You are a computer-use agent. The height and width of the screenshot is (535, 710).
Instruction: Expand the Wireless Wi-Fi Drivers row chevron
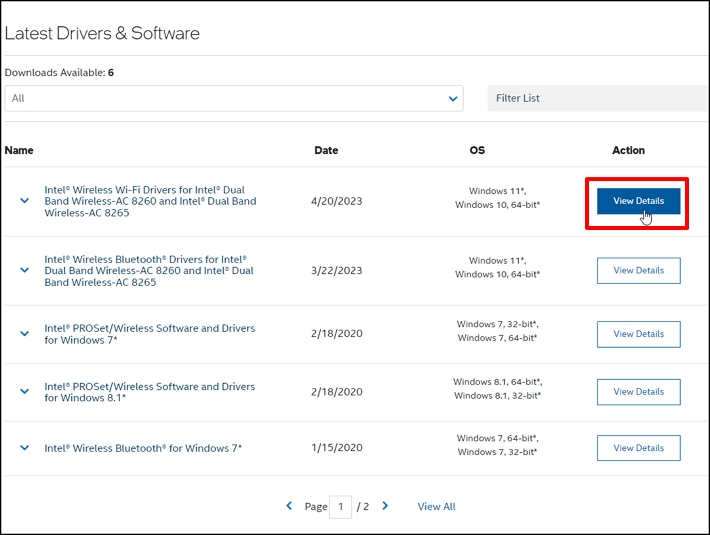click(24, 201)
